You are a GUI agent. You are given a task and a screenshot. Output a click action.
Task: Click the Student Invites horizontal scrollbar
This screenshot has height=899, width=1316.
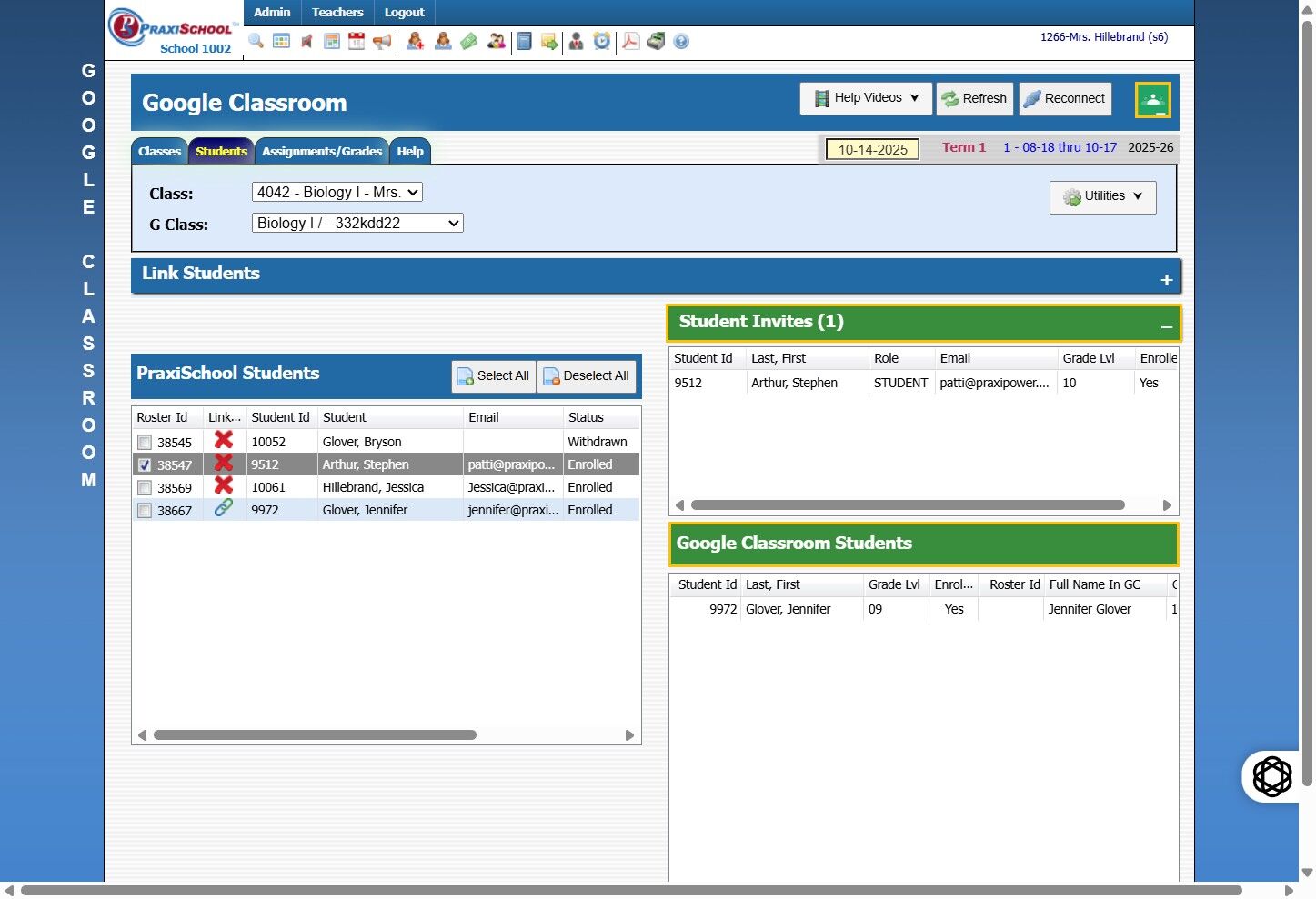tap(908, 505)
